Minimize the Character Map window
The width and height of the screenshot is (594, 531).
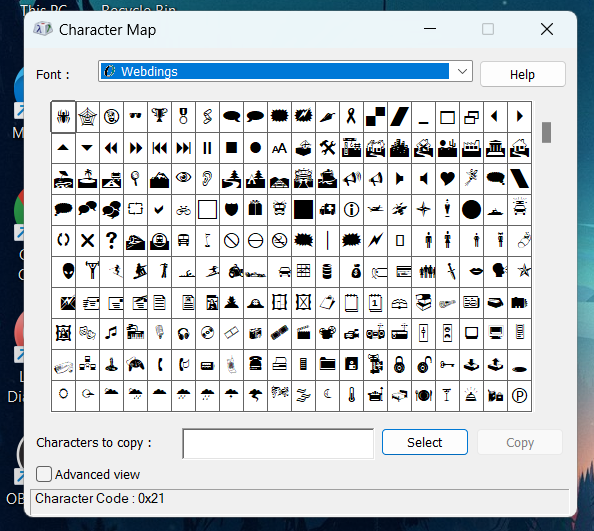click(x=430, y=29)
